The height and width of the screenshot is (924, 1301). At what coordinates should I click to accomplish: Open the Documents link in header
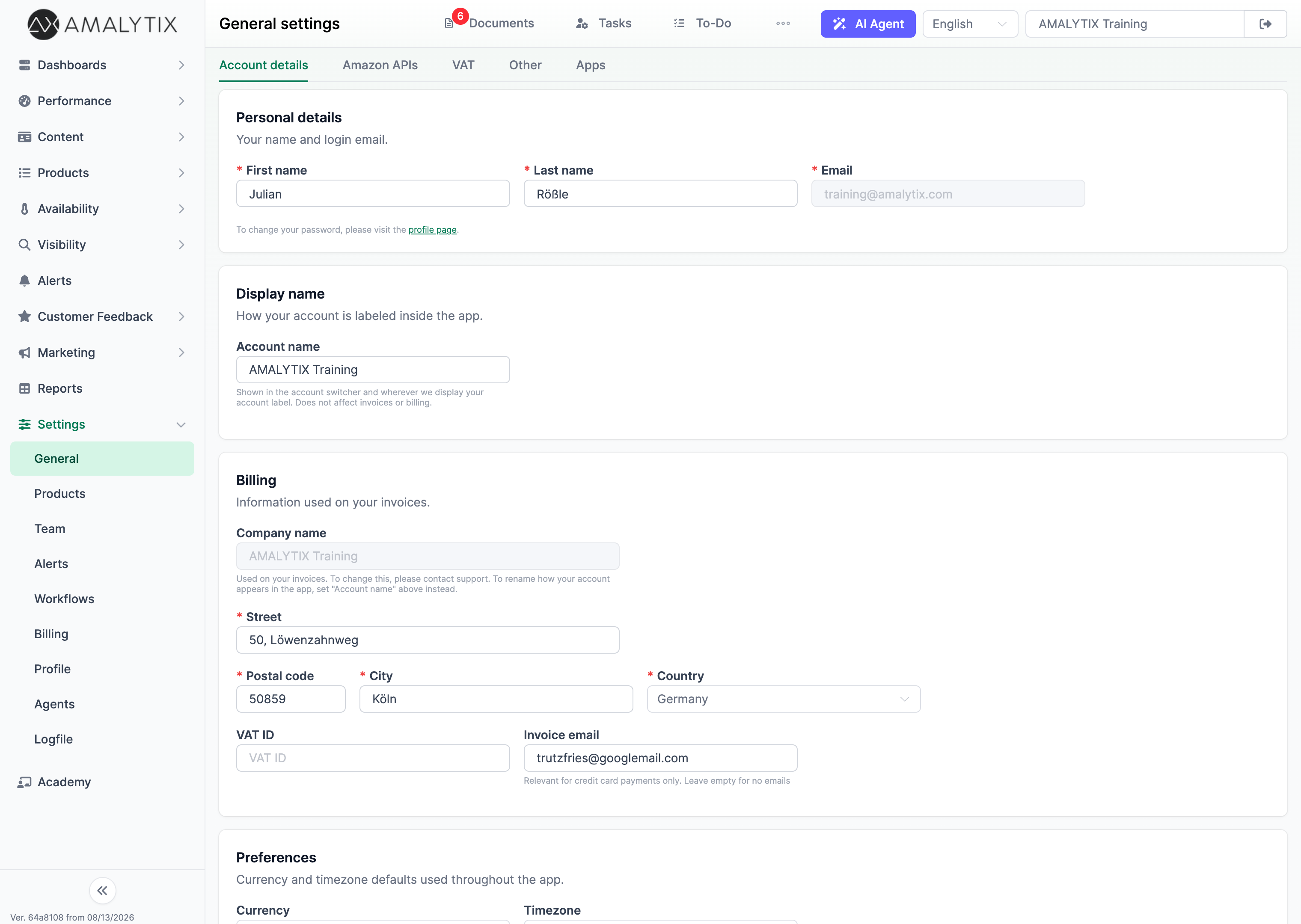(502, 24)
